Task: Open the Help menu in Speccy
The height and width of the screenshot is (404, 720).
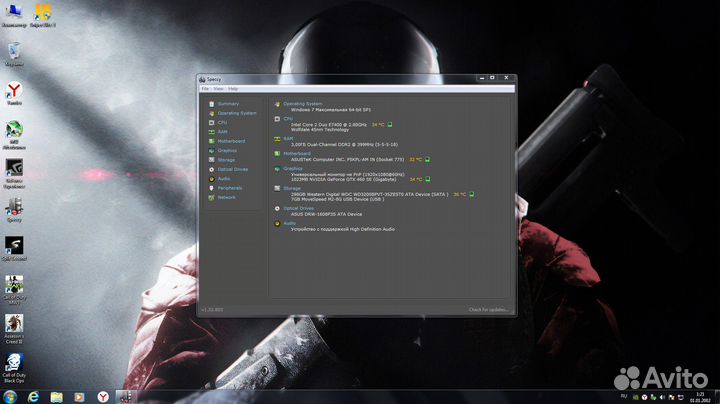Action: (233, 89)
